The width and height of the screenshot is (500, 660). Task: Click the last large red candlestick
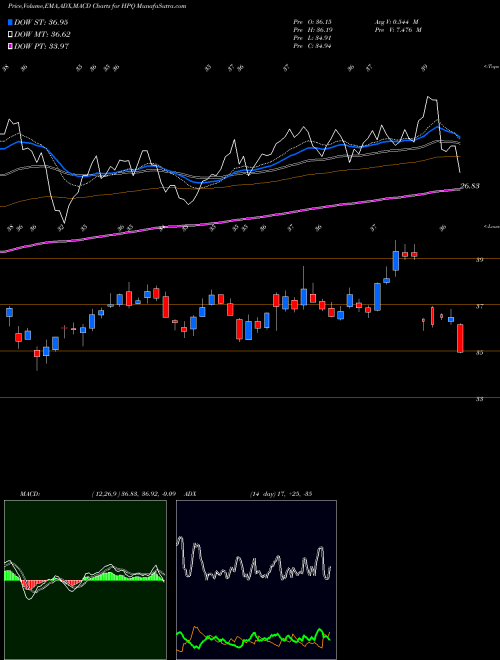coord(460,338)
